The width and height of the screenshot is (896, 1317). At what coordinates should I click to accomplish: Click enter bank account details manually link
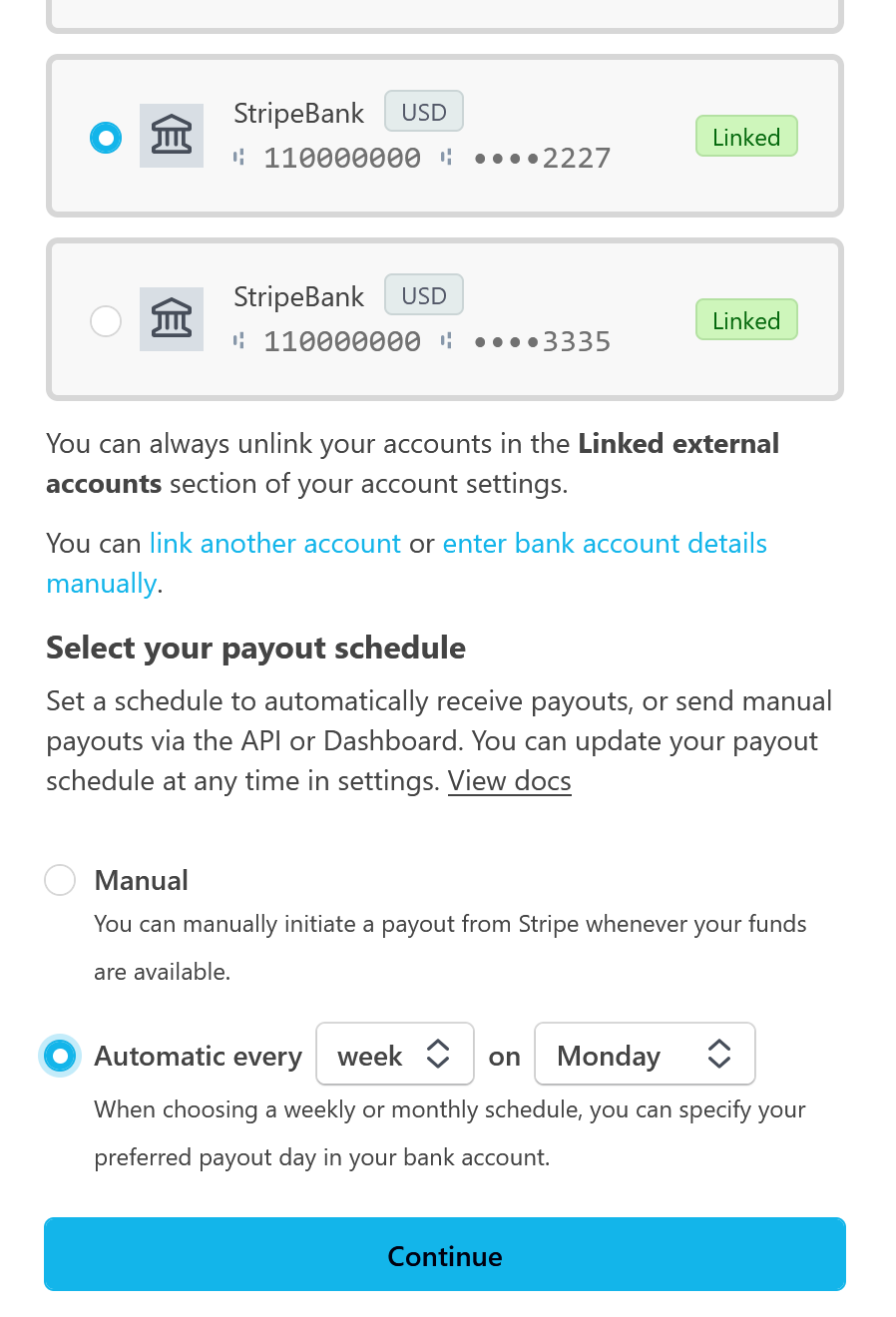[605, 544]
